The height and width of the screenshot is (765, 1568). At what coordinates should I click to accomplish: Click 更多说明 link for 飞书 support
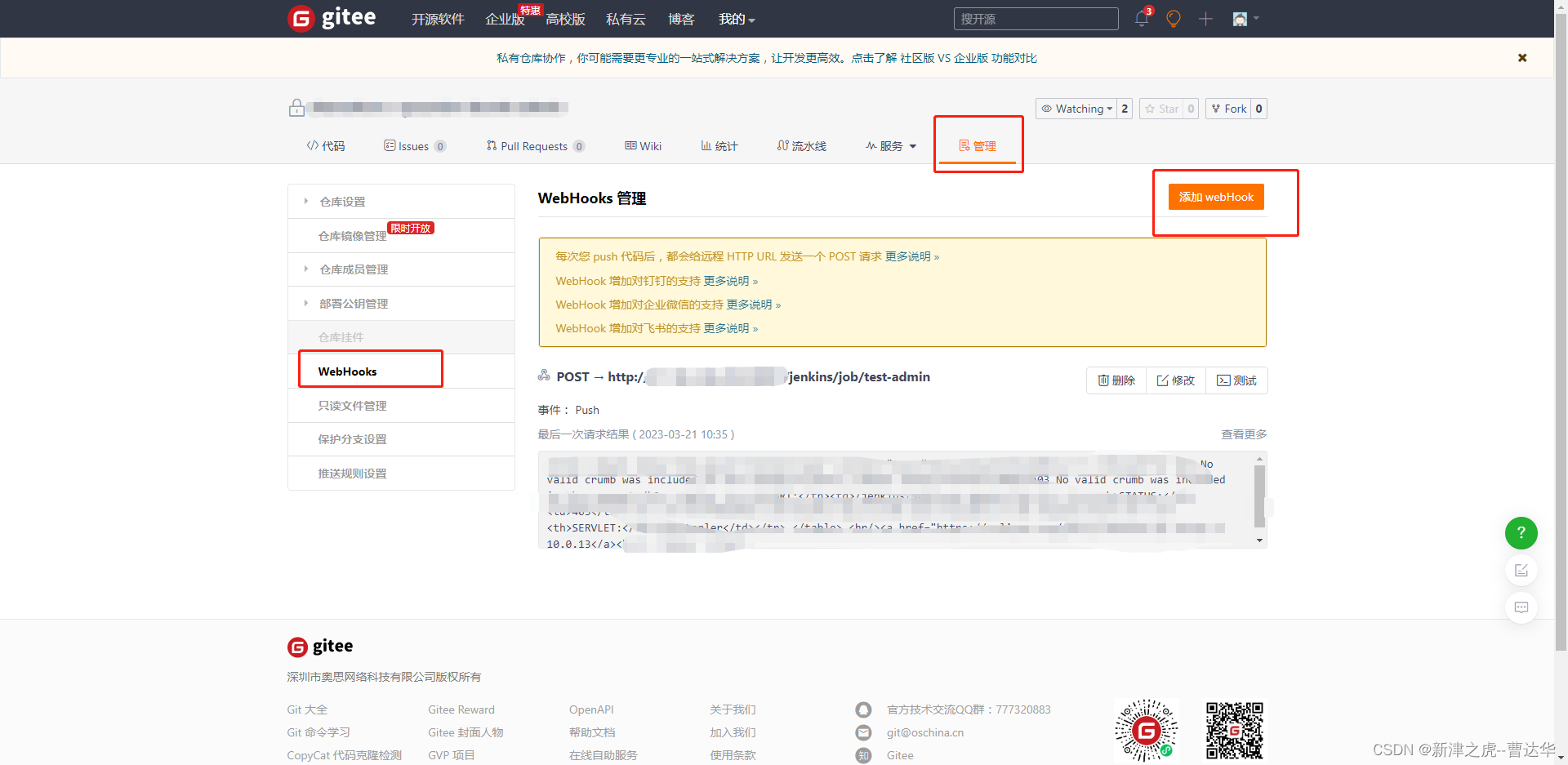(x=731, y=328)
